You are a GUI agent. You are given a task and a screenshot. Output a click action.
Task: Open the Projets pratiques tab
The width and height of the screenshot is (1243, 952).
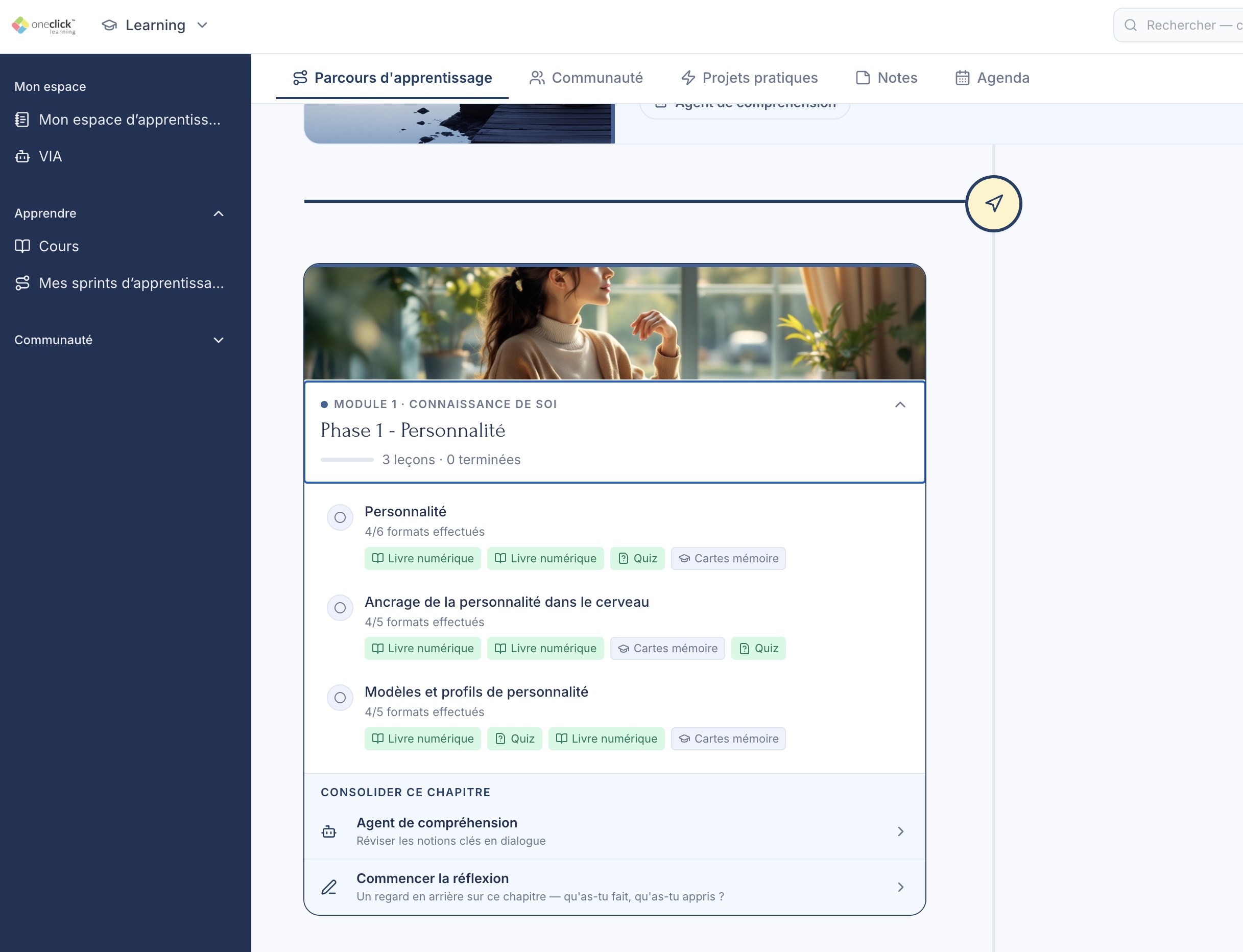tap(749, 78)
